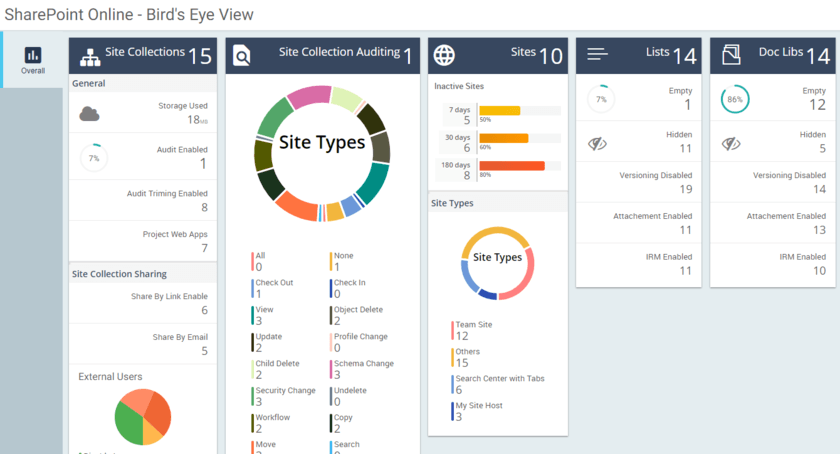Click the 86% Empty circle in Doc Libs

tap(735, 99)
